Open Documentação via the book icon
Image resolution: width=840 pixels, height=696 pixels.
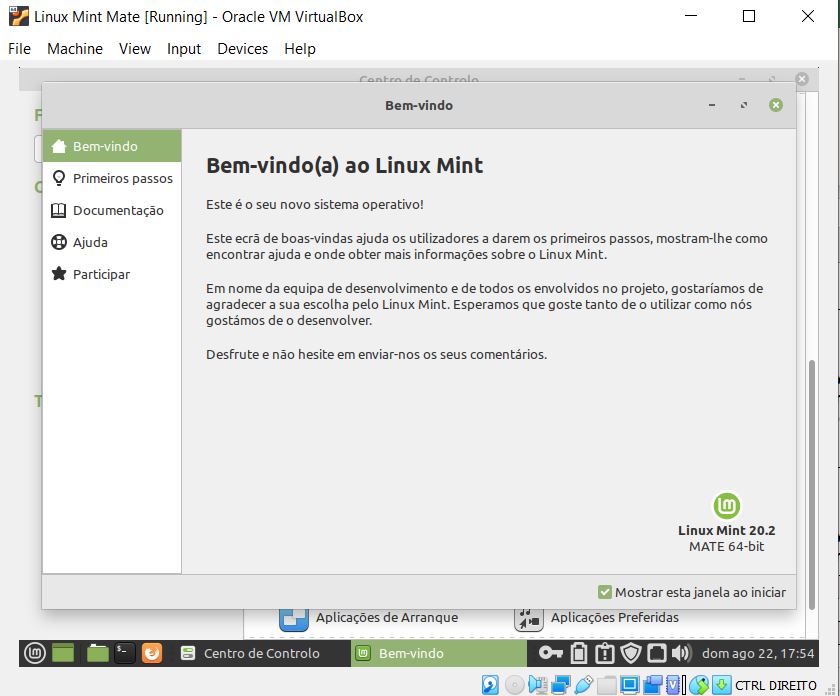tap(60, 210)
